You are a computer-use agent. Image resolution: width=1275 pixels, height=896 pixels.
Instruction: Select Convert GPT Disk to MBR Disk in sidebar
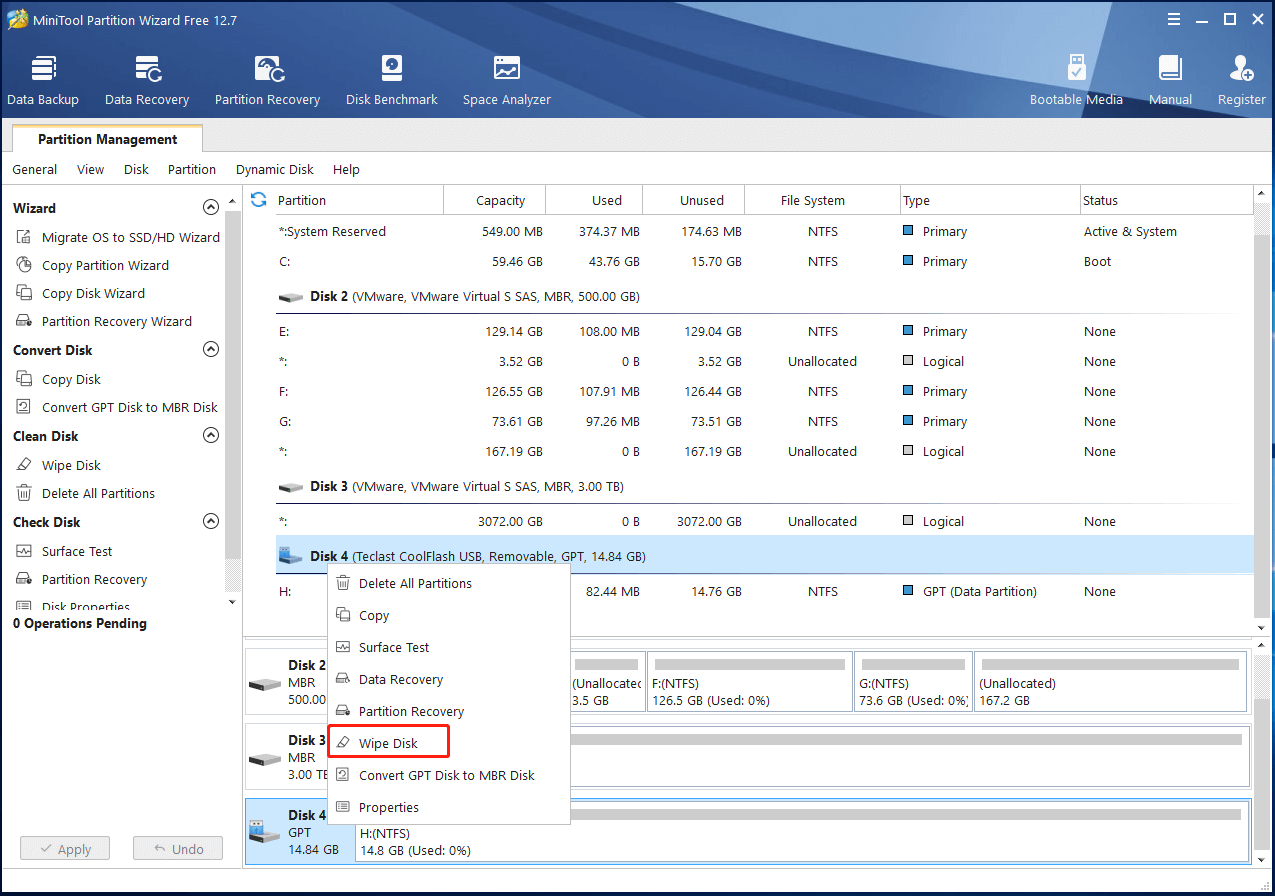click(117, 407)
